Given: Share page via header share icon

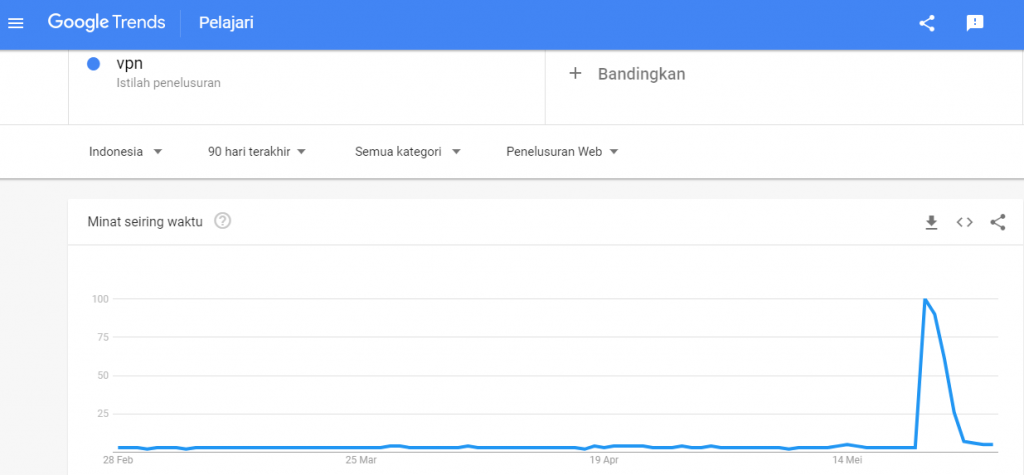Looking at the screenshot, I should coord(927,24).
